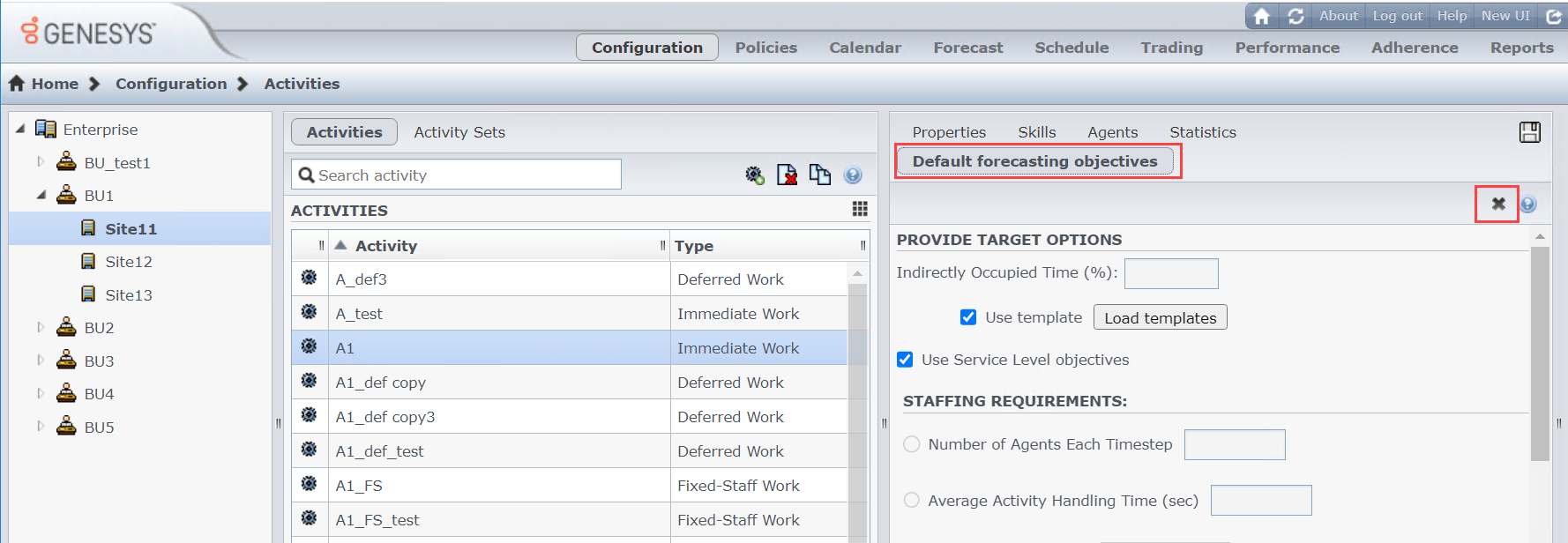
Task: Click the top bar home icon
Action: [x=1262, y=16]
